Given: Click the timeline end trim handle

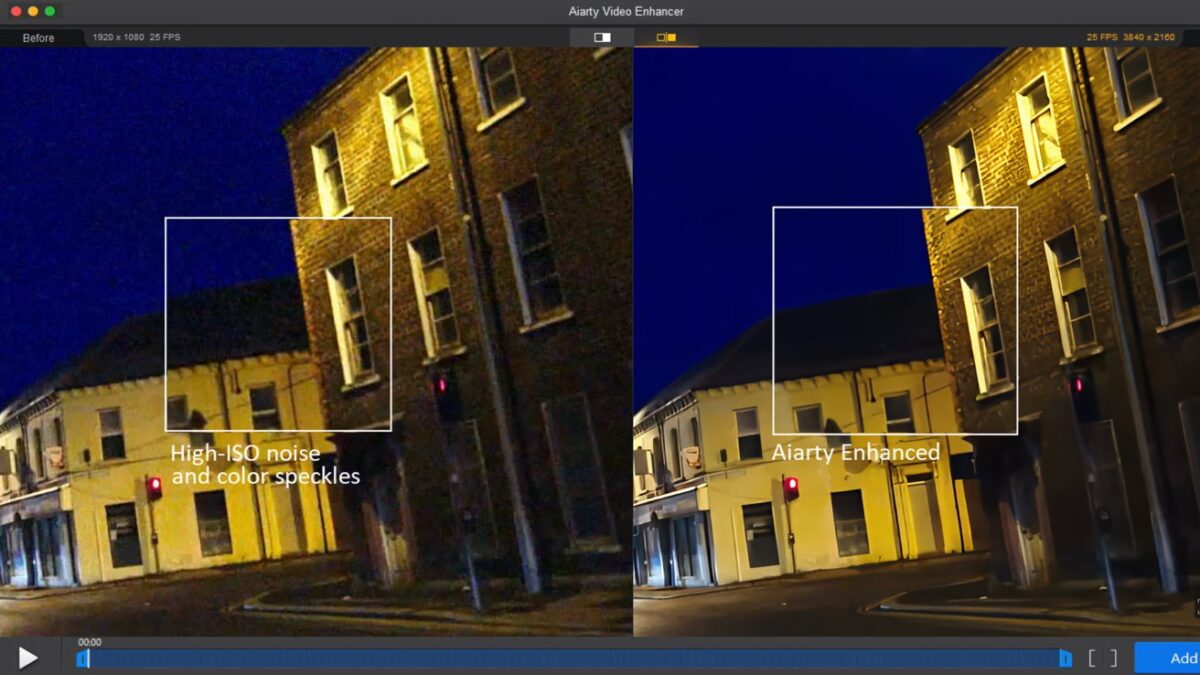Looking at the screenshot, I should tap(1065, 658).
